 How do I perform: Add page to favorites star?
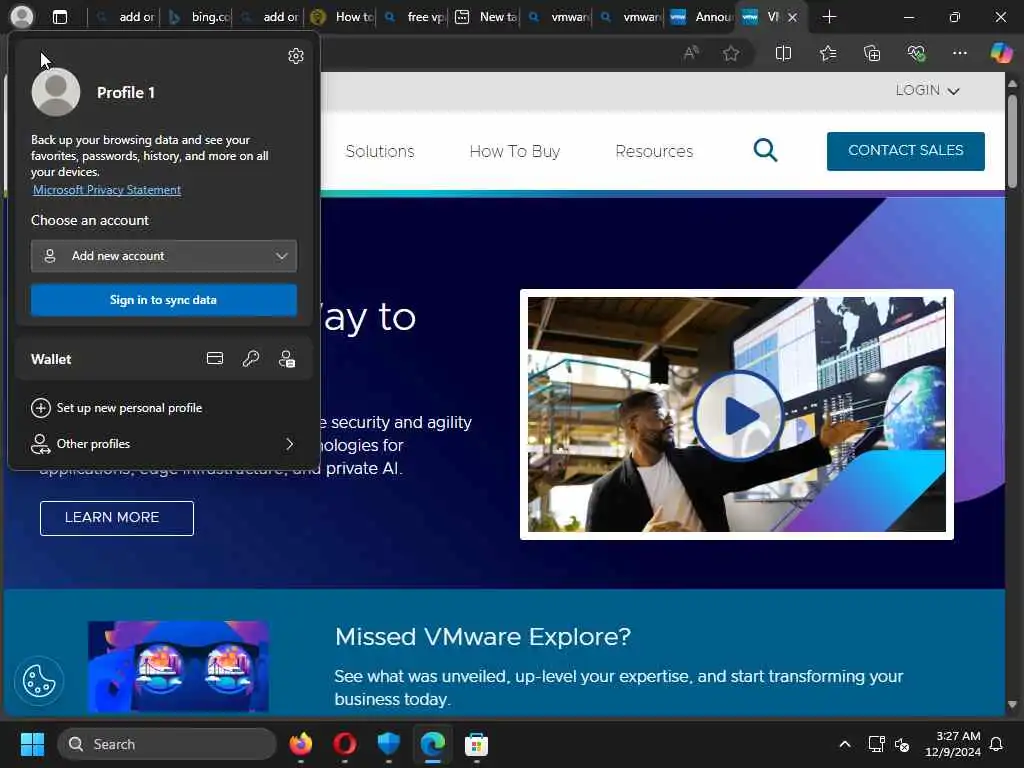[731, 53]
